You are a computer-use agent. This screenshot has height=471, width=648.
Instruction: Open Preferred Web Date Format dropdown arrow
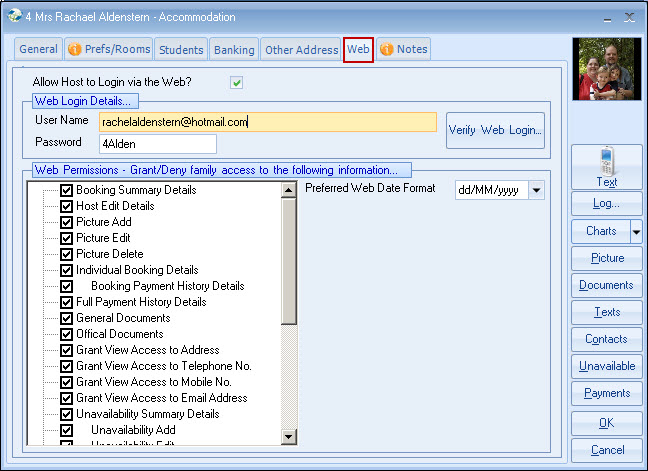pyautogui.click(x=536, y=190)
